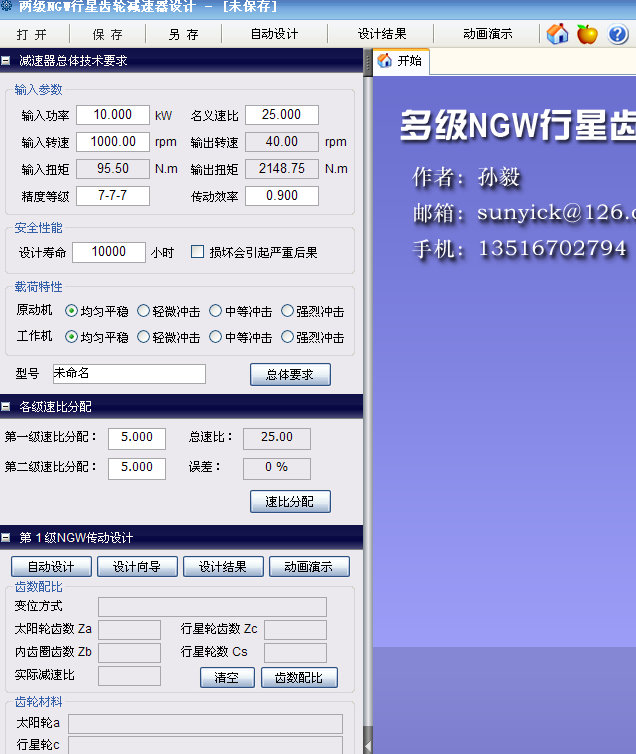Click 设计结果 in the top toolbar
This screenshot has height=754, width=636.
382,34
